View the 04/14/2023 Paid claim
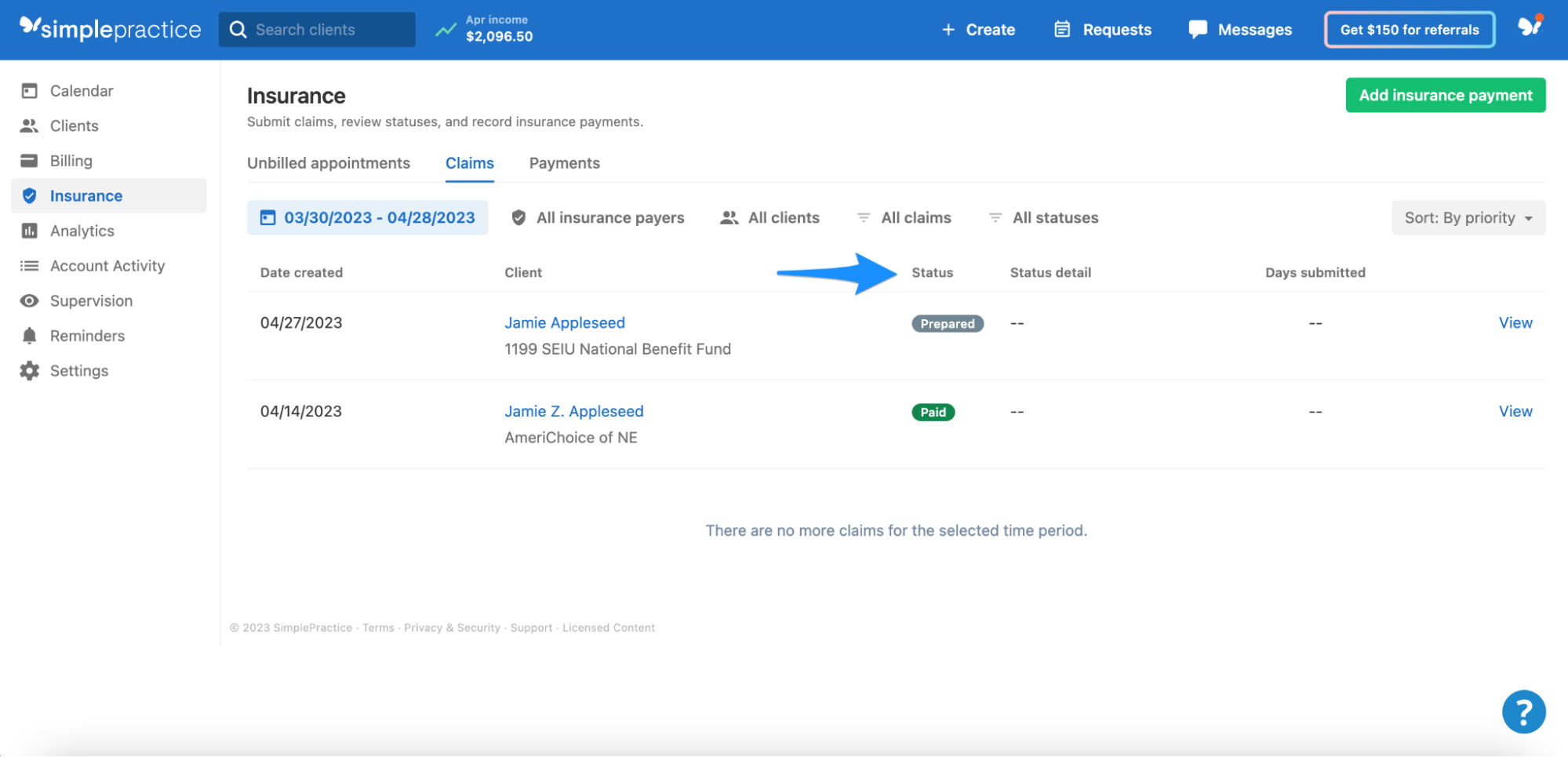1568x757 pixels. (1515, 412)
